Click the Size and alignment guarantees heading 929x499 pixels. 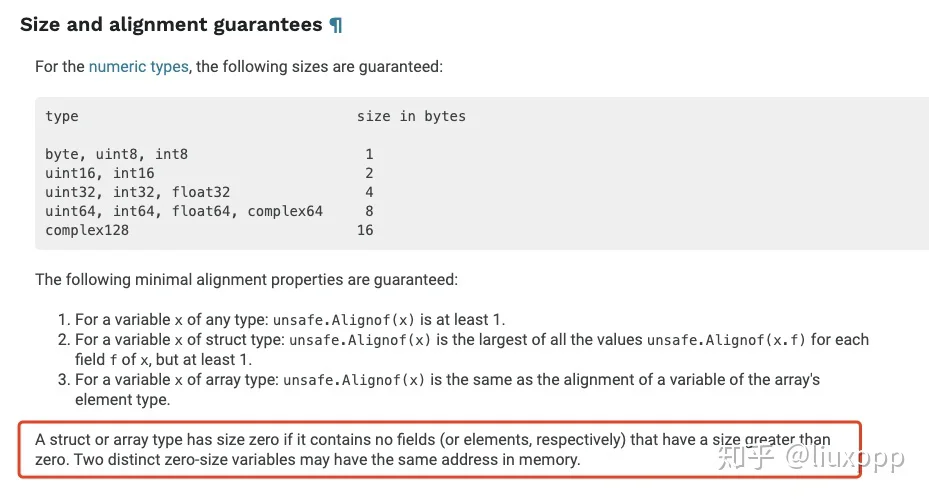171,24
